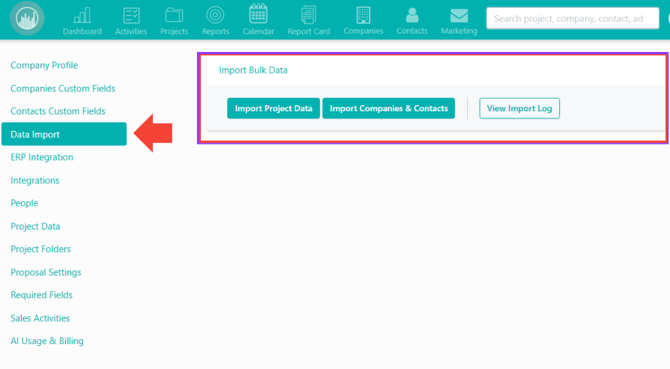
Task: Open Project Data settings
Action: pos(35,226)
